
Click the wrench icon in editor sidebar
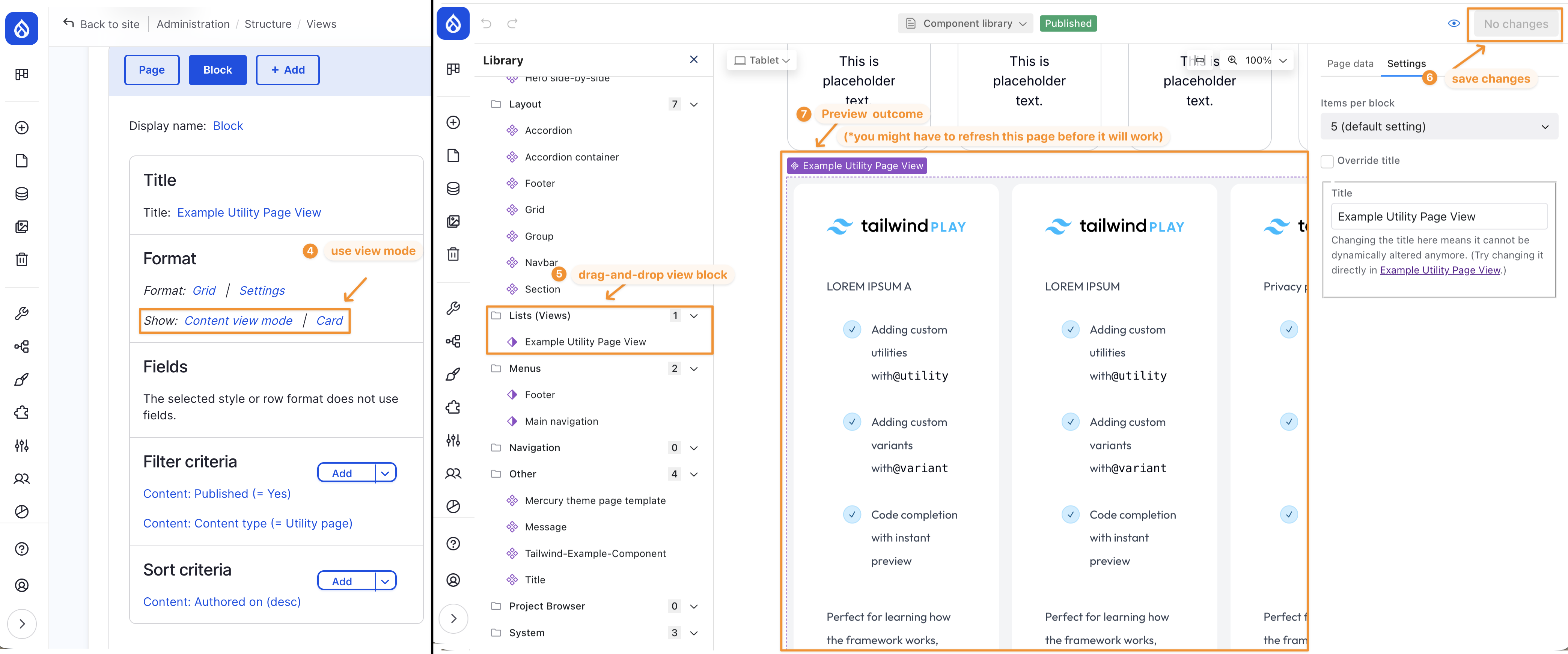(453, 308)
